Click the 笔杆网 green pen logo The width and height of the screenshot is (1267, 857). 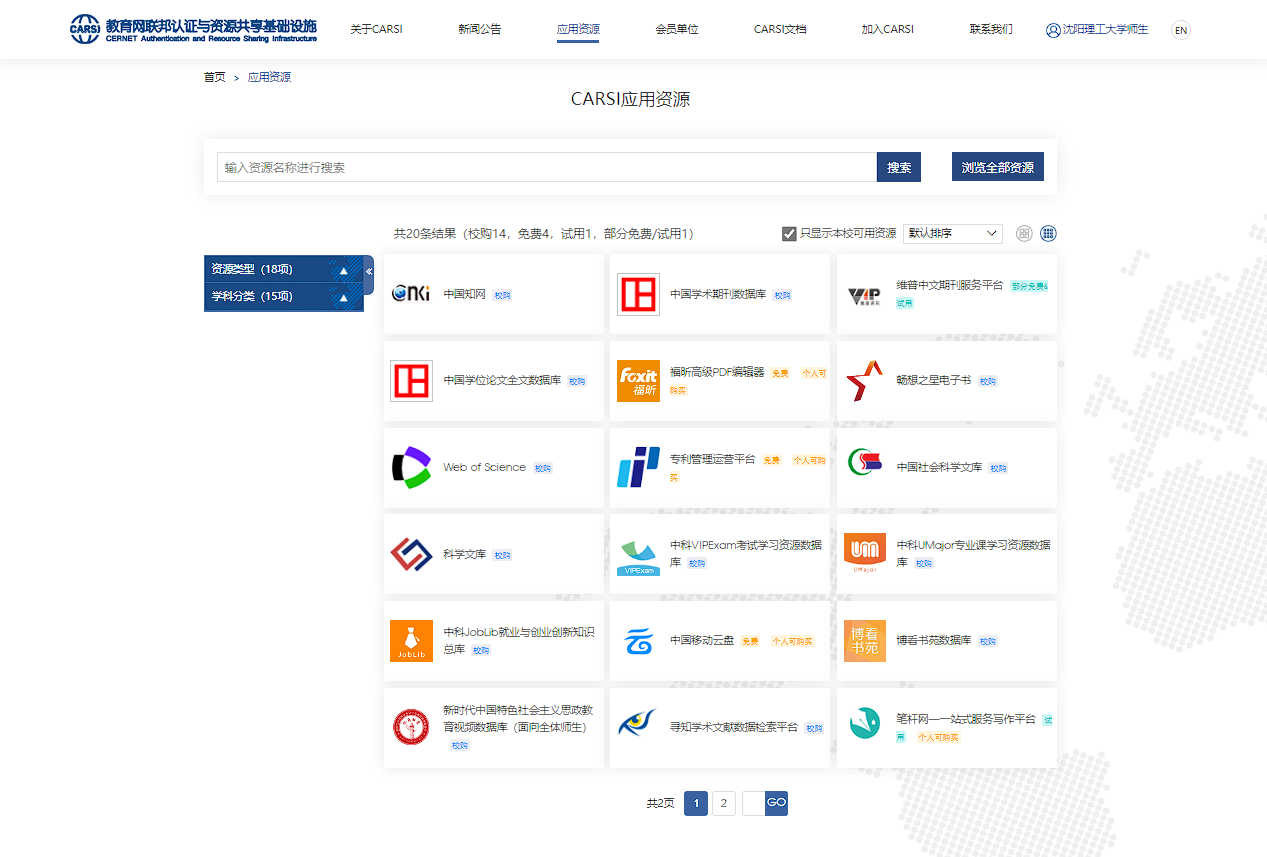point(864,723)
